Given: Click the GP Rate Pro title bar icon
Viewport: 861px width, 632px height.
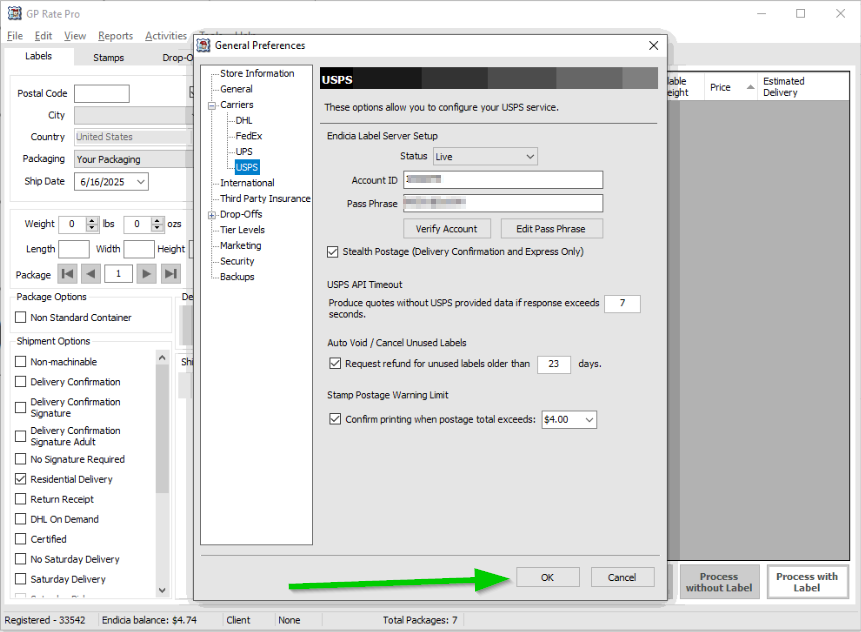Looking at the screenshot, I should (x=15, y=13).
